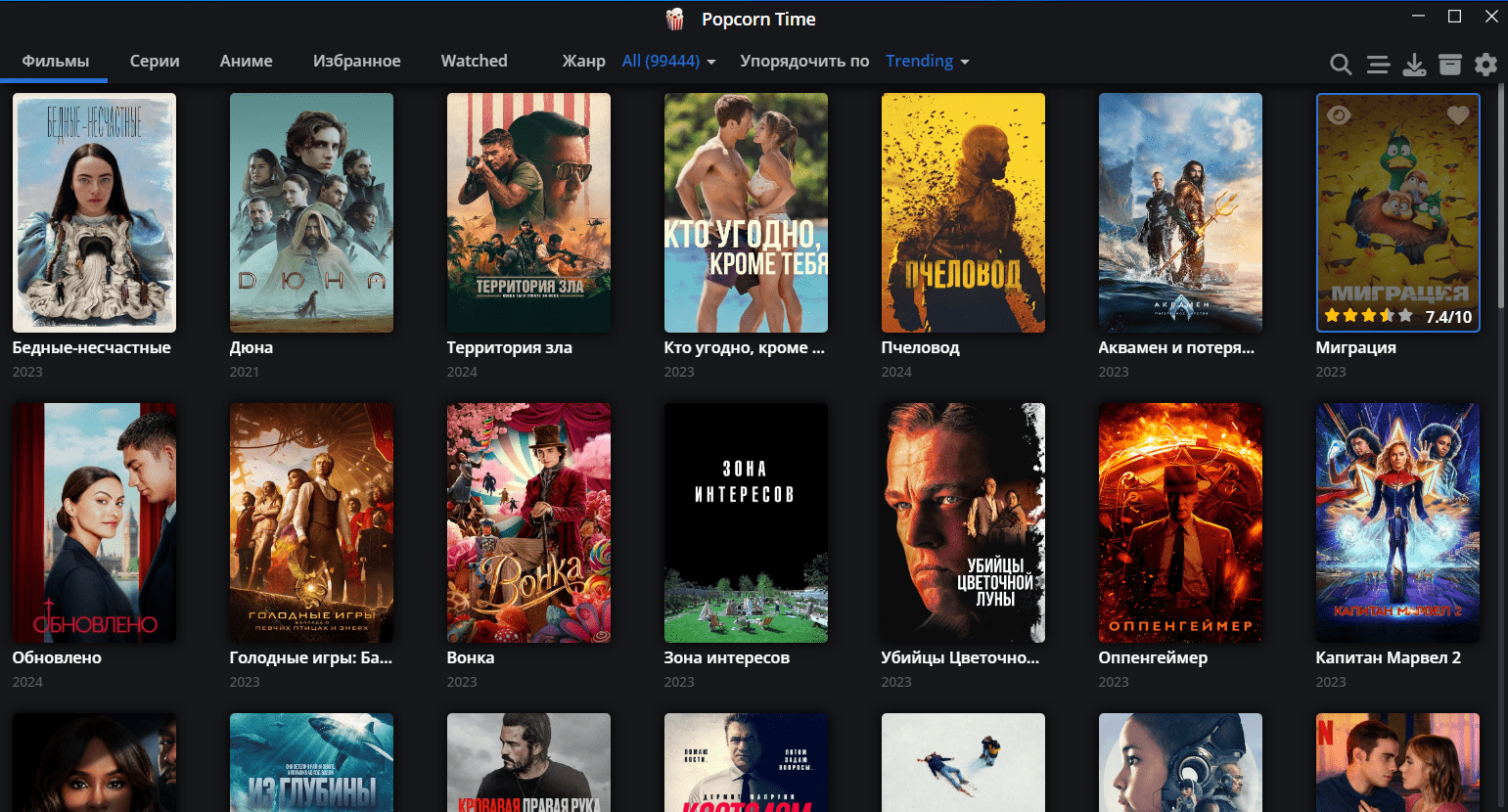The image size is (1508, 812).
Task: Click the Кто угодно, кроме ... title text
Action: point(745,347)
